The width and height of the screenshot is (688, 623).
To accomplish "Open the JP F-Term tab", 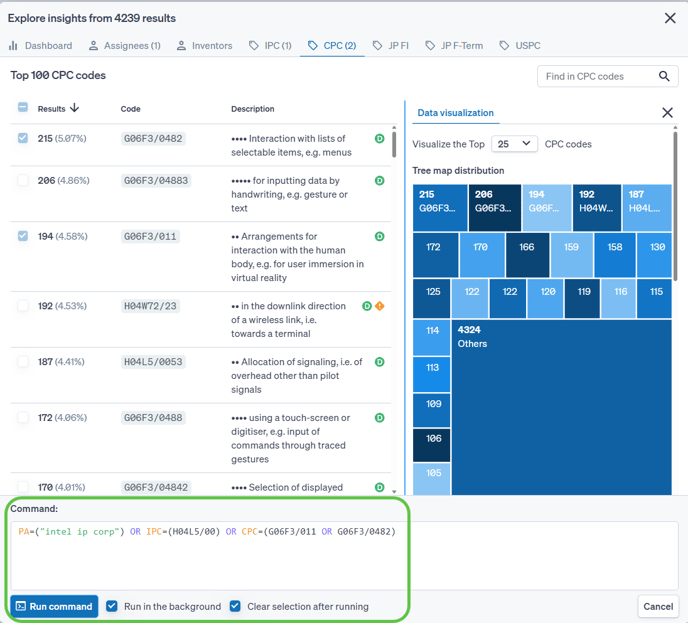I will pos(454,45).
